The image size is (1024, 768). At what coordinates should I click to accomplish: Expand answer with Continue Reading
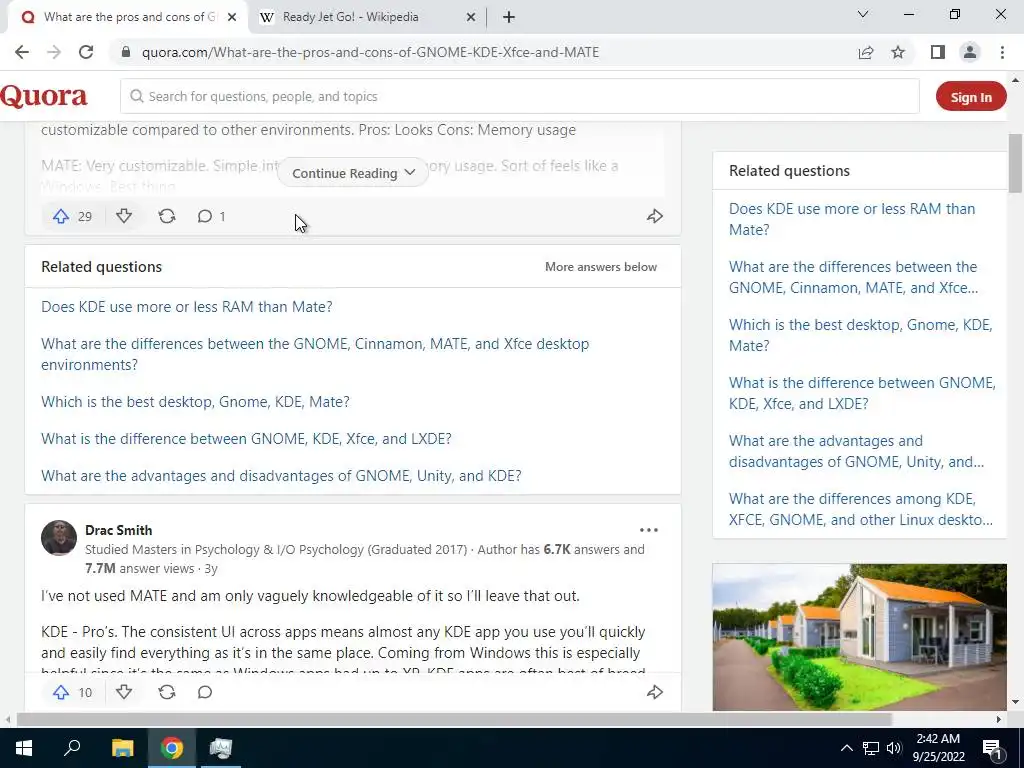(x=353, y=173)
